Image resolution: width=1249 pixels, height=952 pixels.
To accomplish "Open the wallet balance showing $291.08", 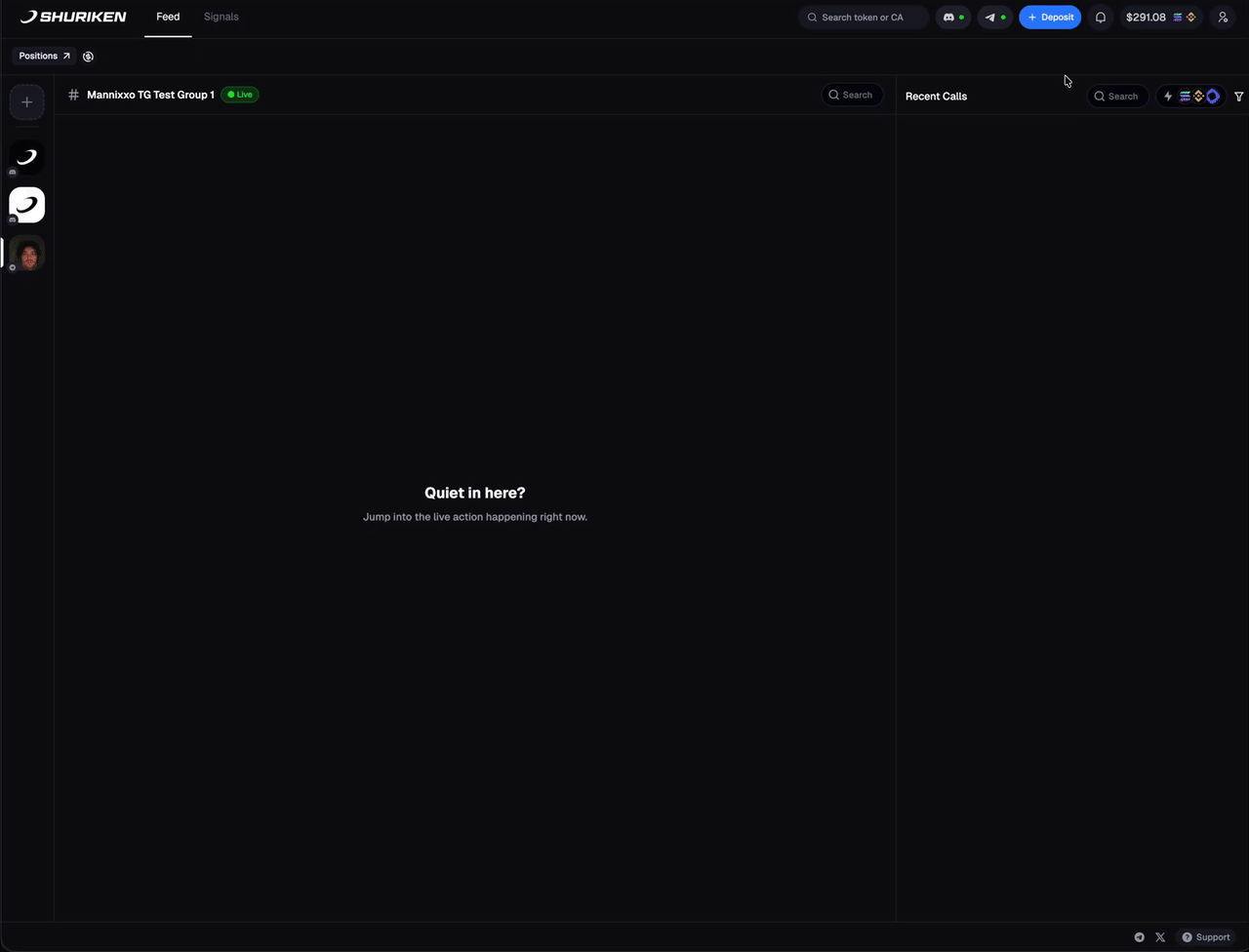I will tap(1146, 17).
